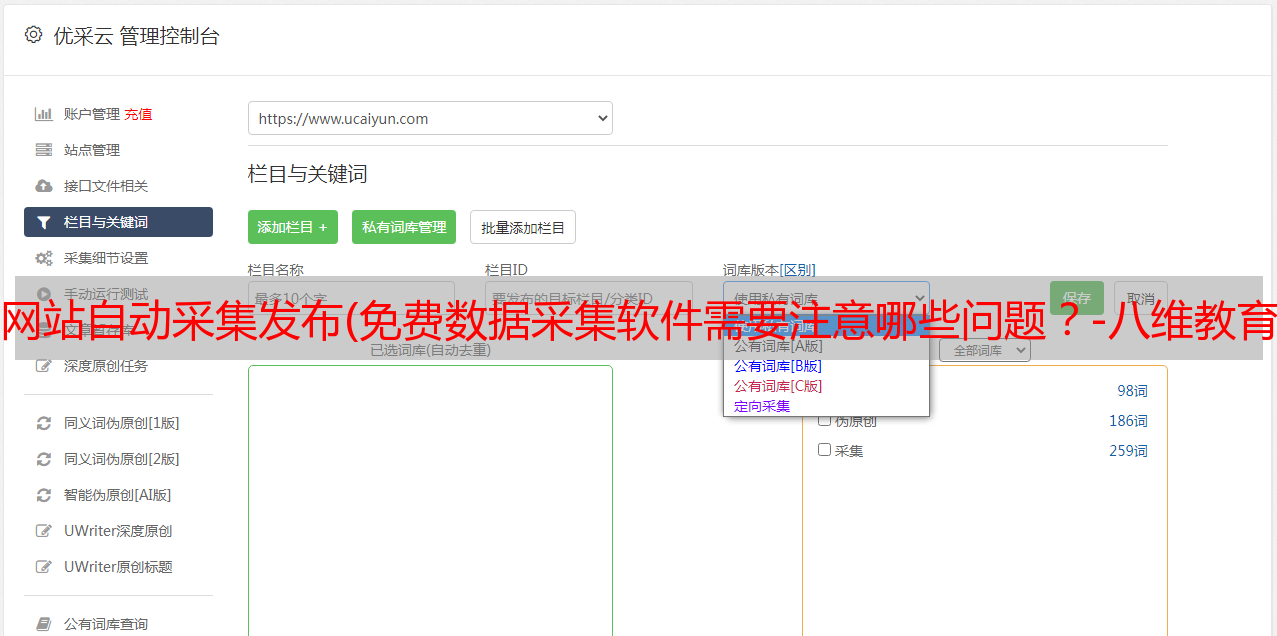The width and height of the screenshot is (1277, 636).
Task: Click the refresh icon beside 智能伪原创[AI版]
Action: click(x=44, y=495)
